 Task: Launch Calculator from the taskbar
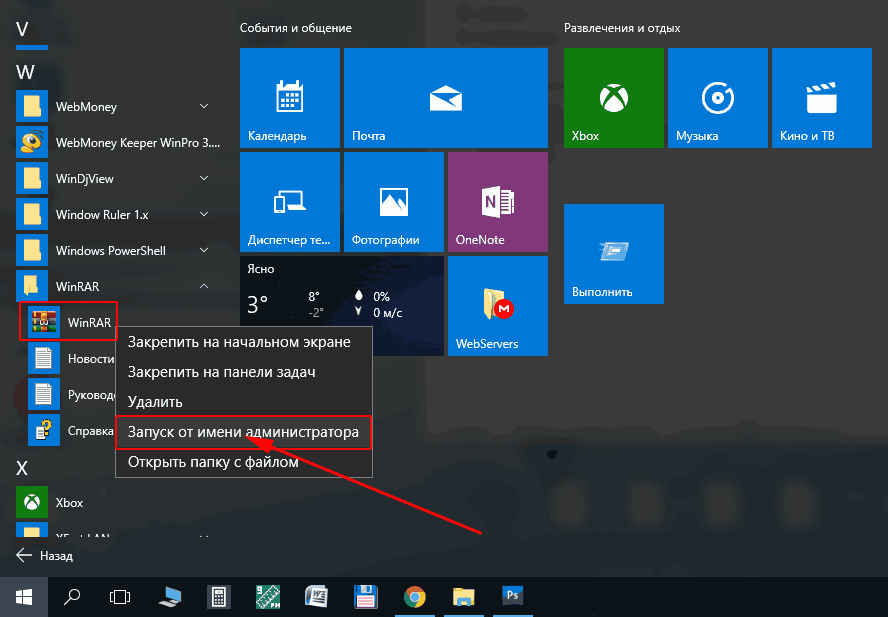[219, 597]
